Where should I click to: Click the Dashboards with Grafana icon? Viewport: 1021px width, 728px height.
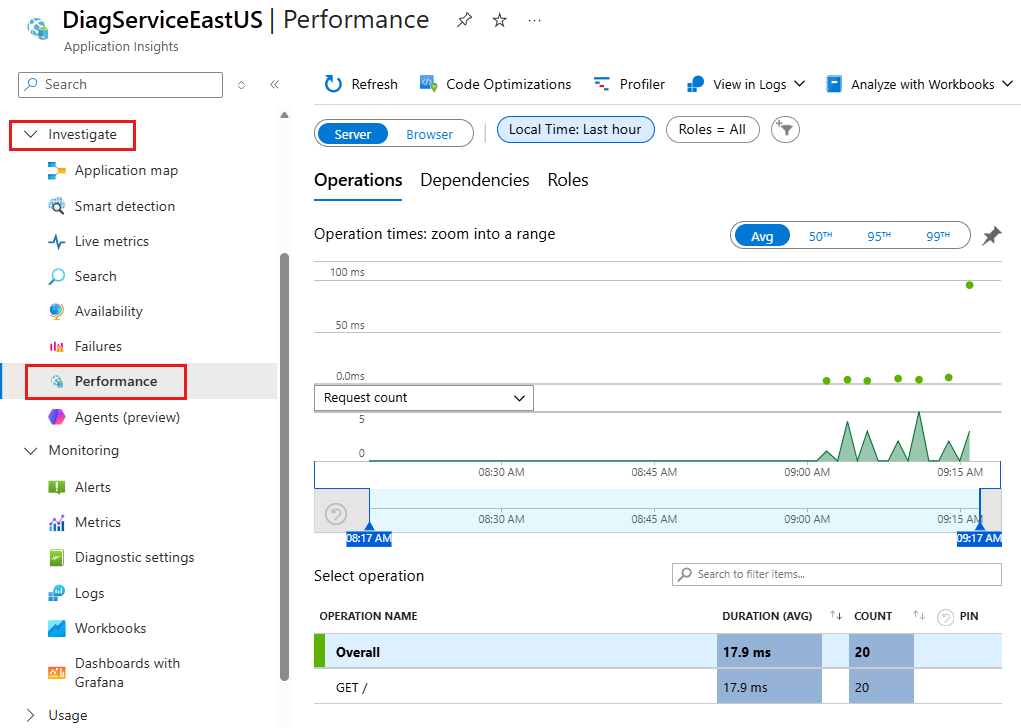(57, 673)
